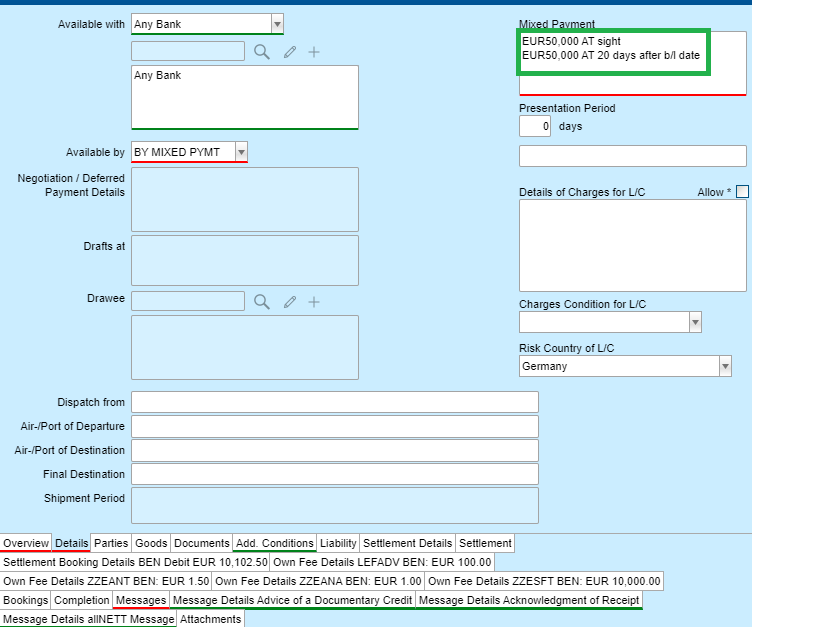Open Message Details Acknowledgment of Receipt tab
Screen dimensions: 819x627
(x=529, y=600)
